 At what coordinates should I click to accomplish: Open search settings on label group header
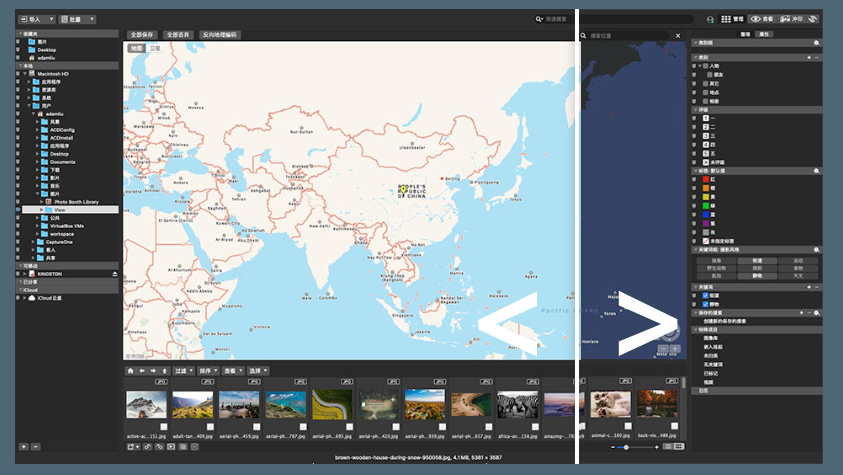[x=817, y=171]
